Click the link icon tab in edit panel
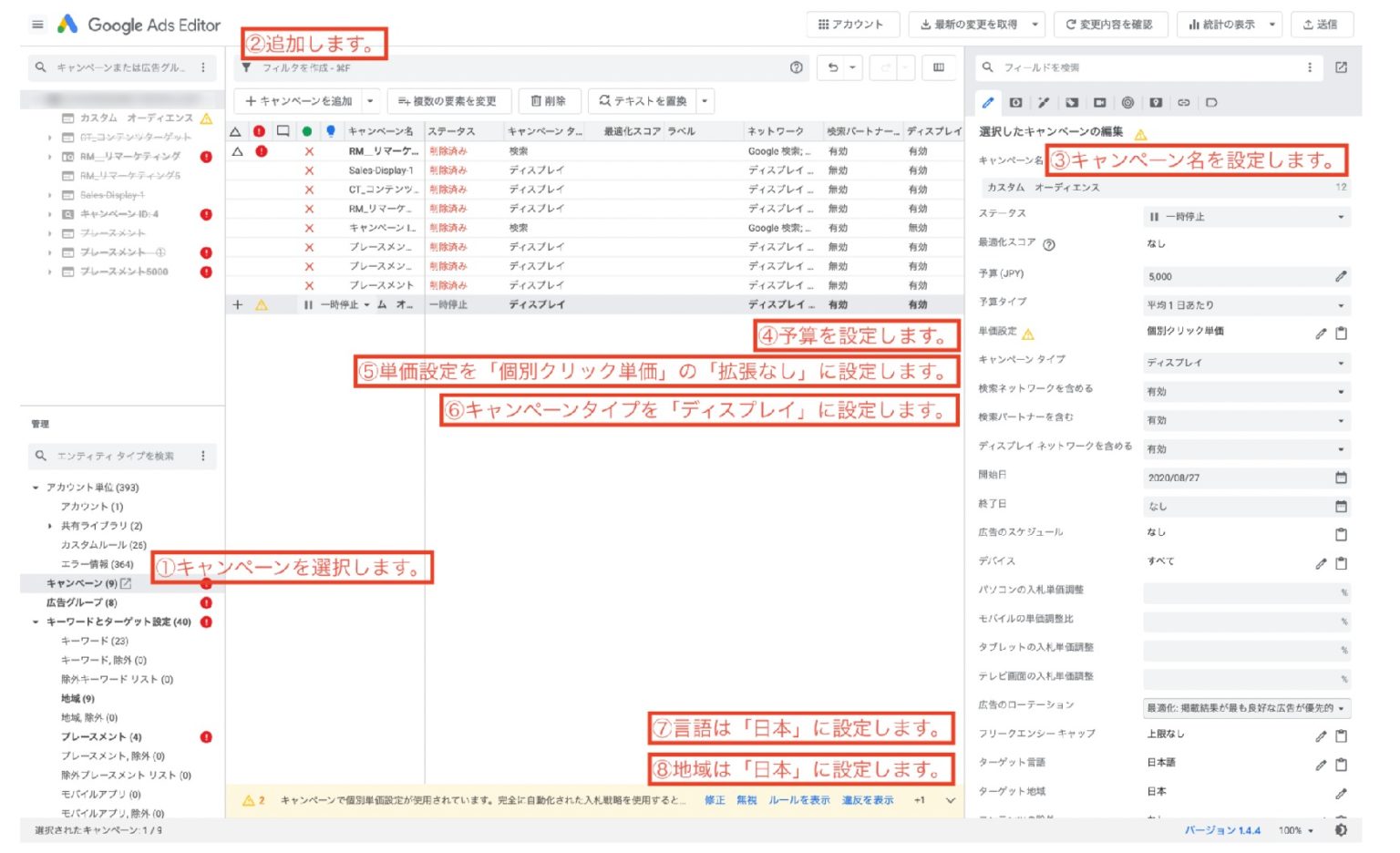 [x=1183, y=103]
